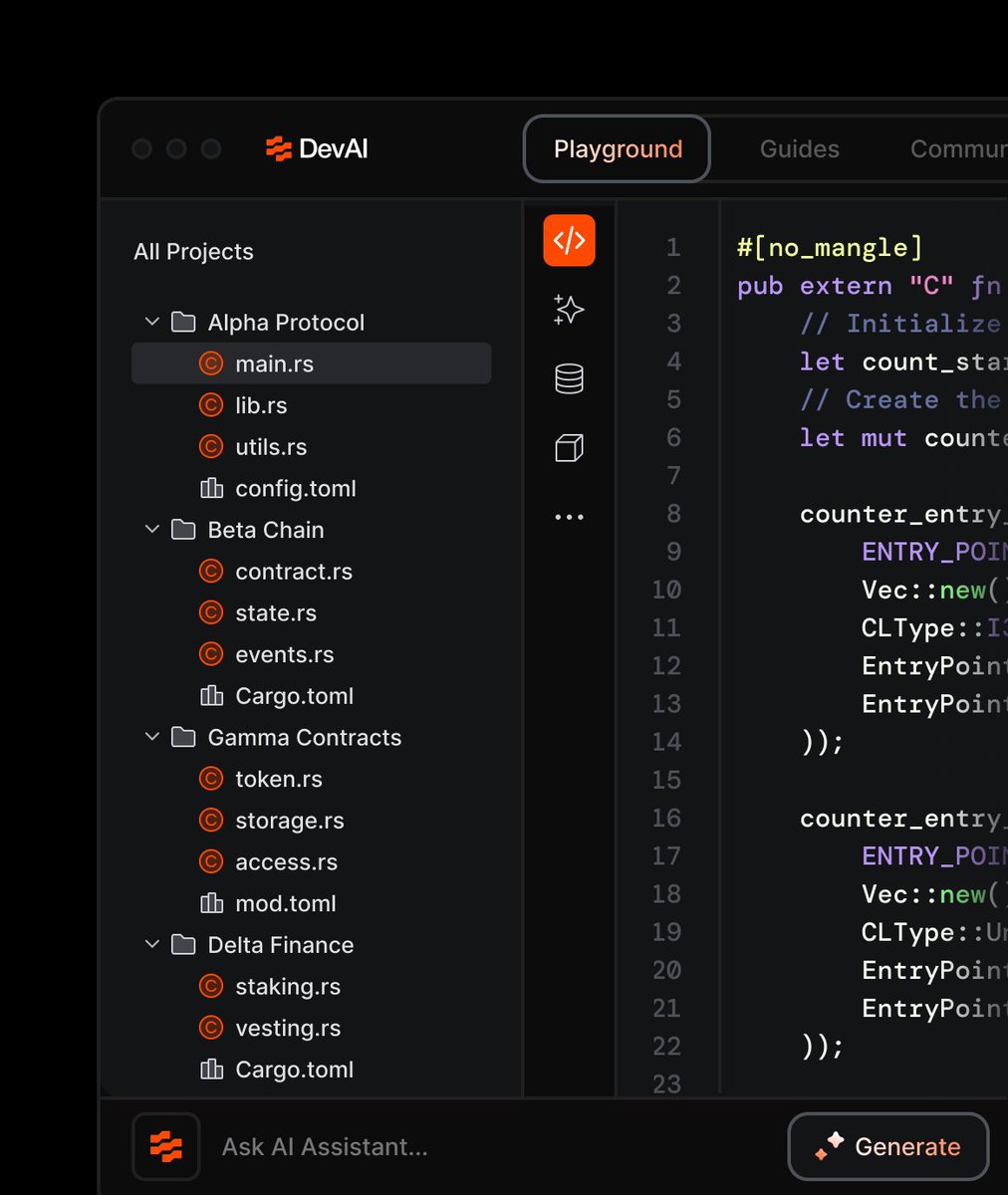Open the events.rs file name
The width and height of the screenshot is (1008, 1195).
point(285,655)
